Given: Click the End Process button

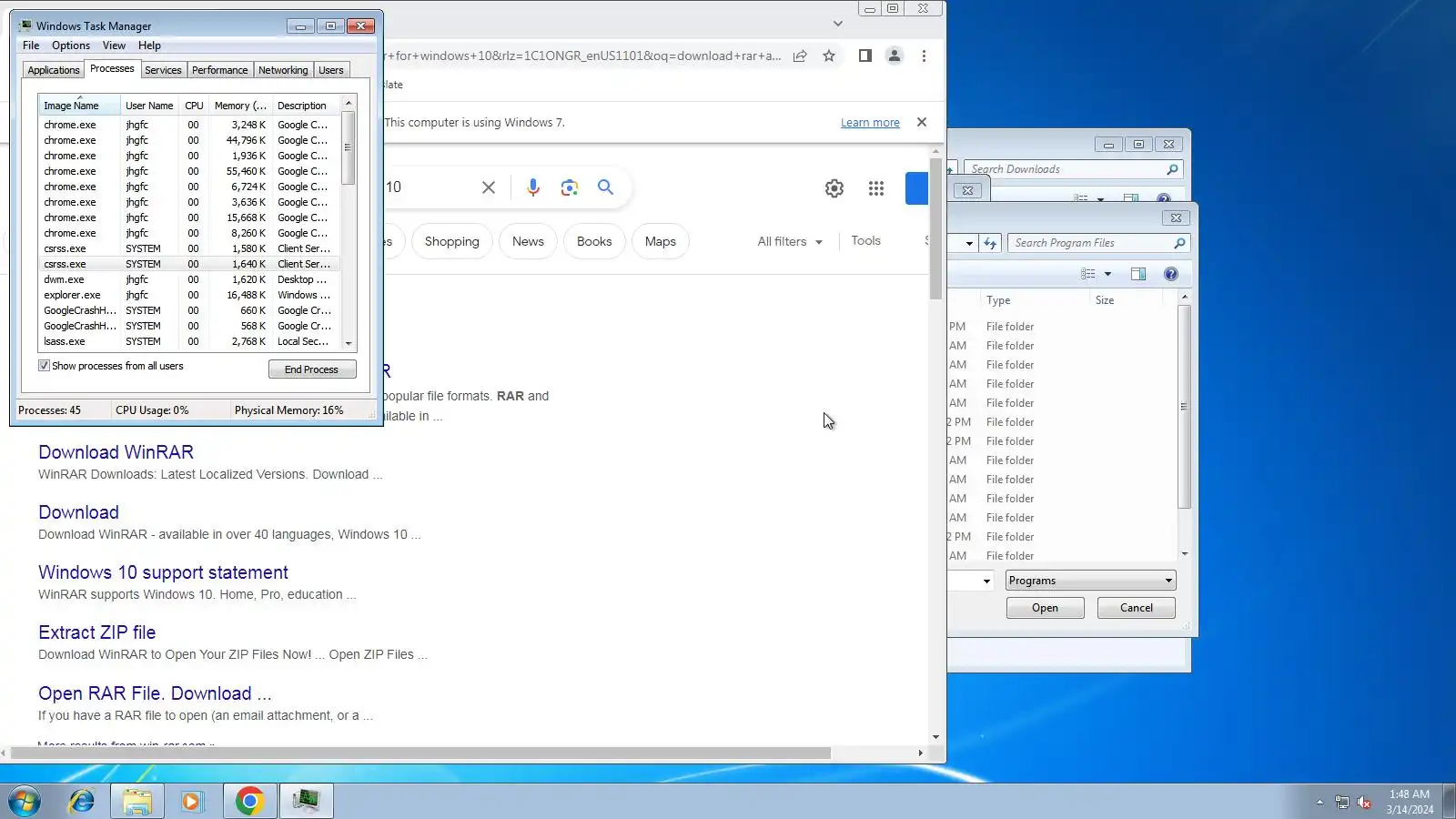Looking at the screenshot, I should (x=312, y=369).
